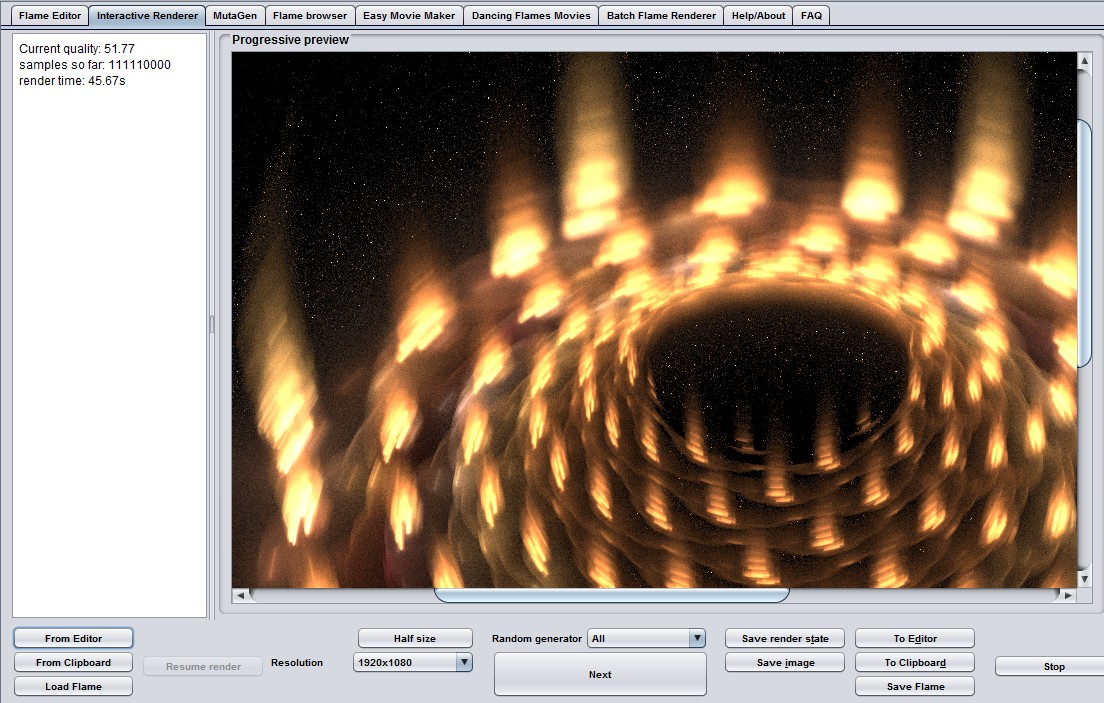
Task: Click the Save Flame button
Action: (915, 686)
